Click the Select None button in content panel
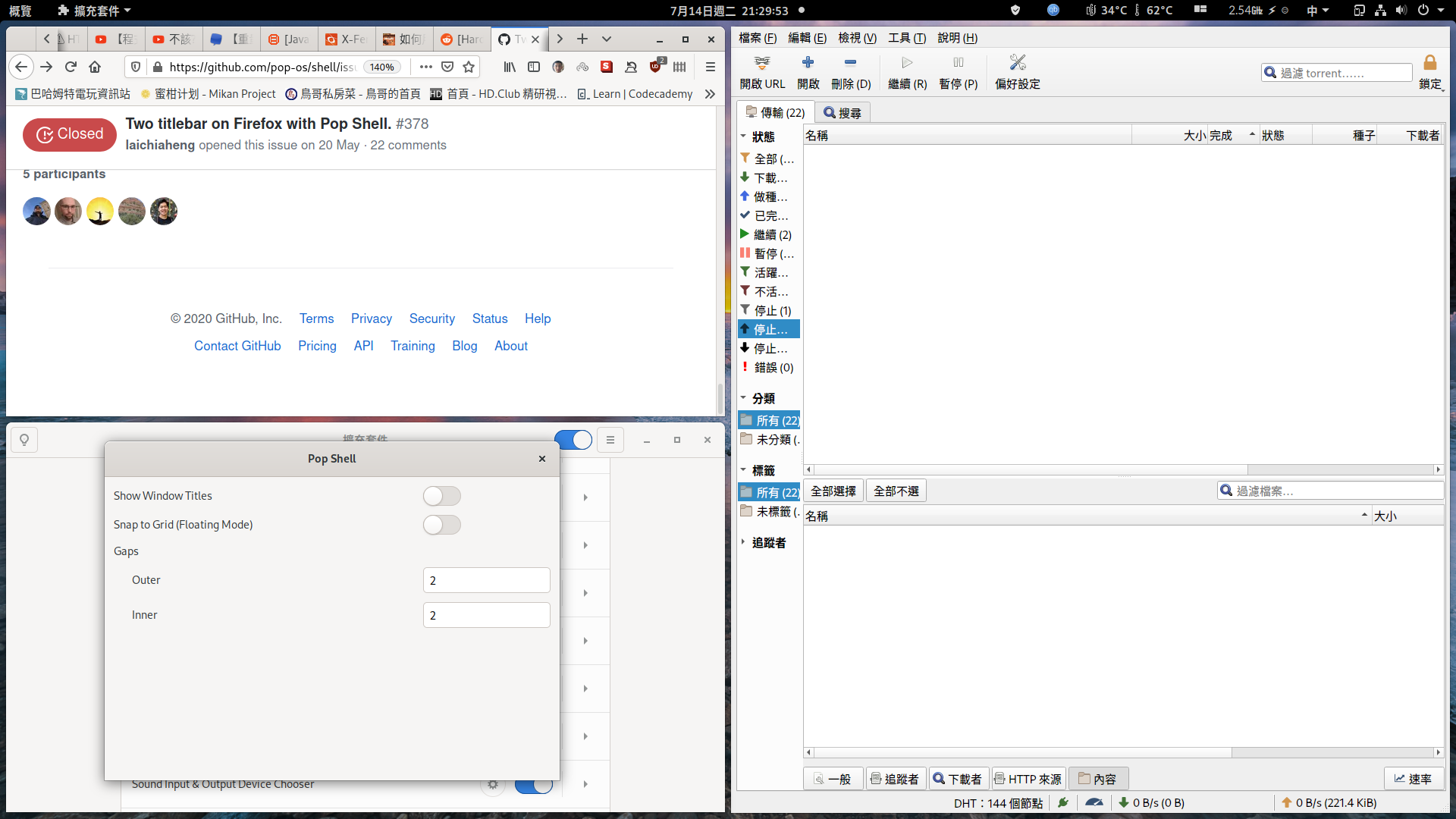The width and height of the screenshot is (1456, 819). click(x=896, y=491)
